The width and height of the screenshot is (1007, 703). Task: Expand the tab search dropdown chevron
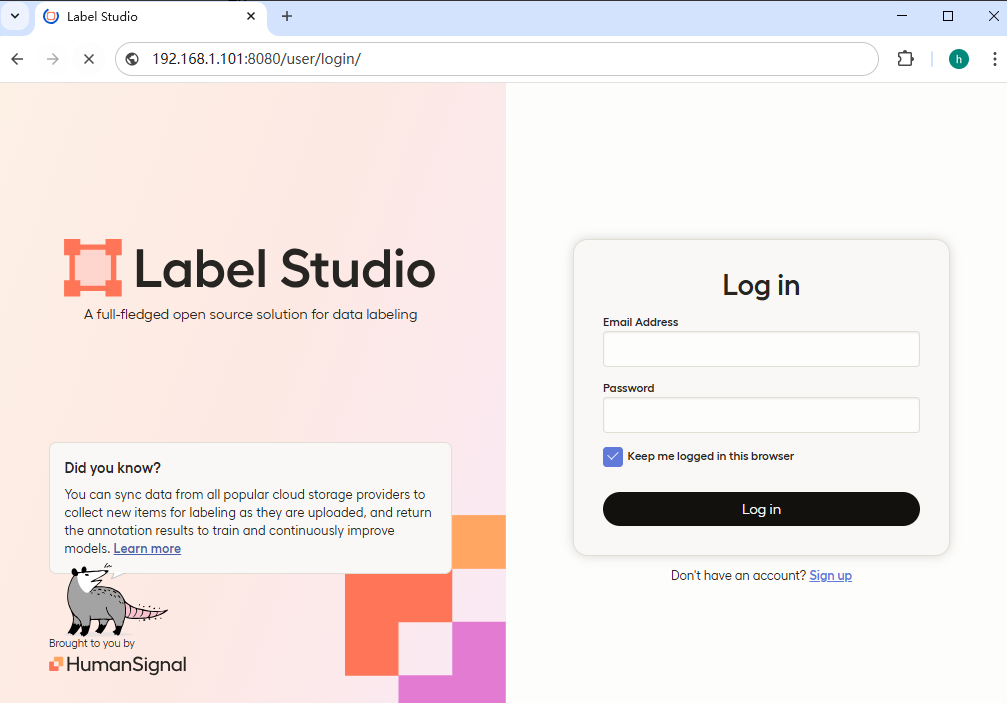click(x=15, y=16)
